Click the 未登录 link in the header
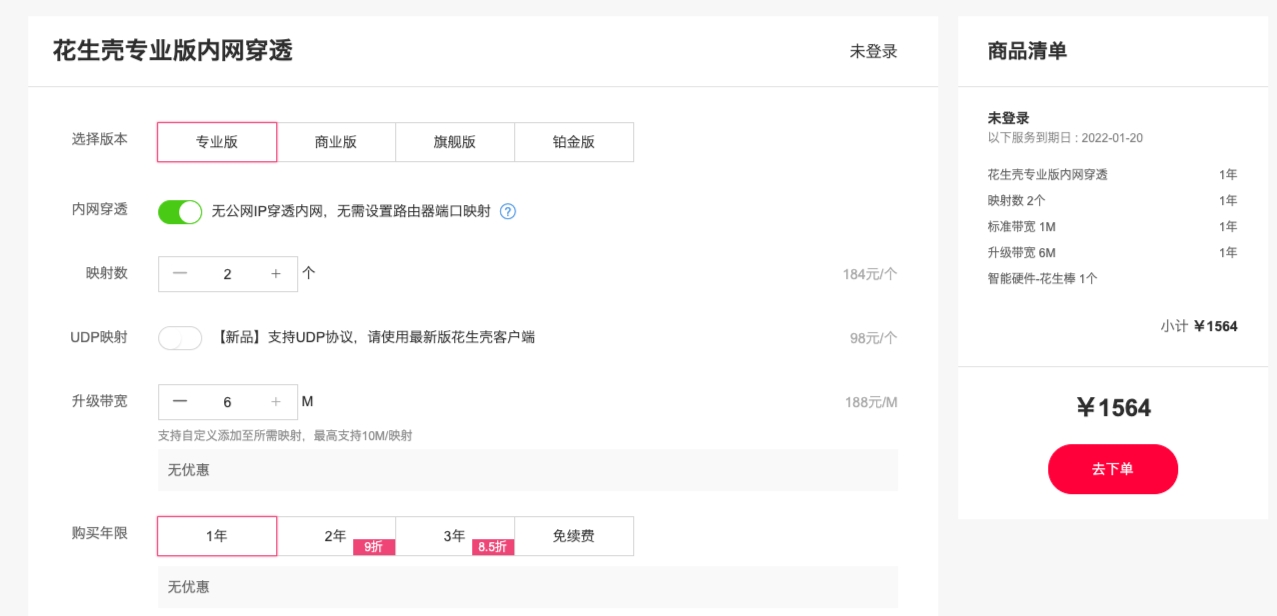The width and height of the screenshot is (1277, 616). pos(874,52)
